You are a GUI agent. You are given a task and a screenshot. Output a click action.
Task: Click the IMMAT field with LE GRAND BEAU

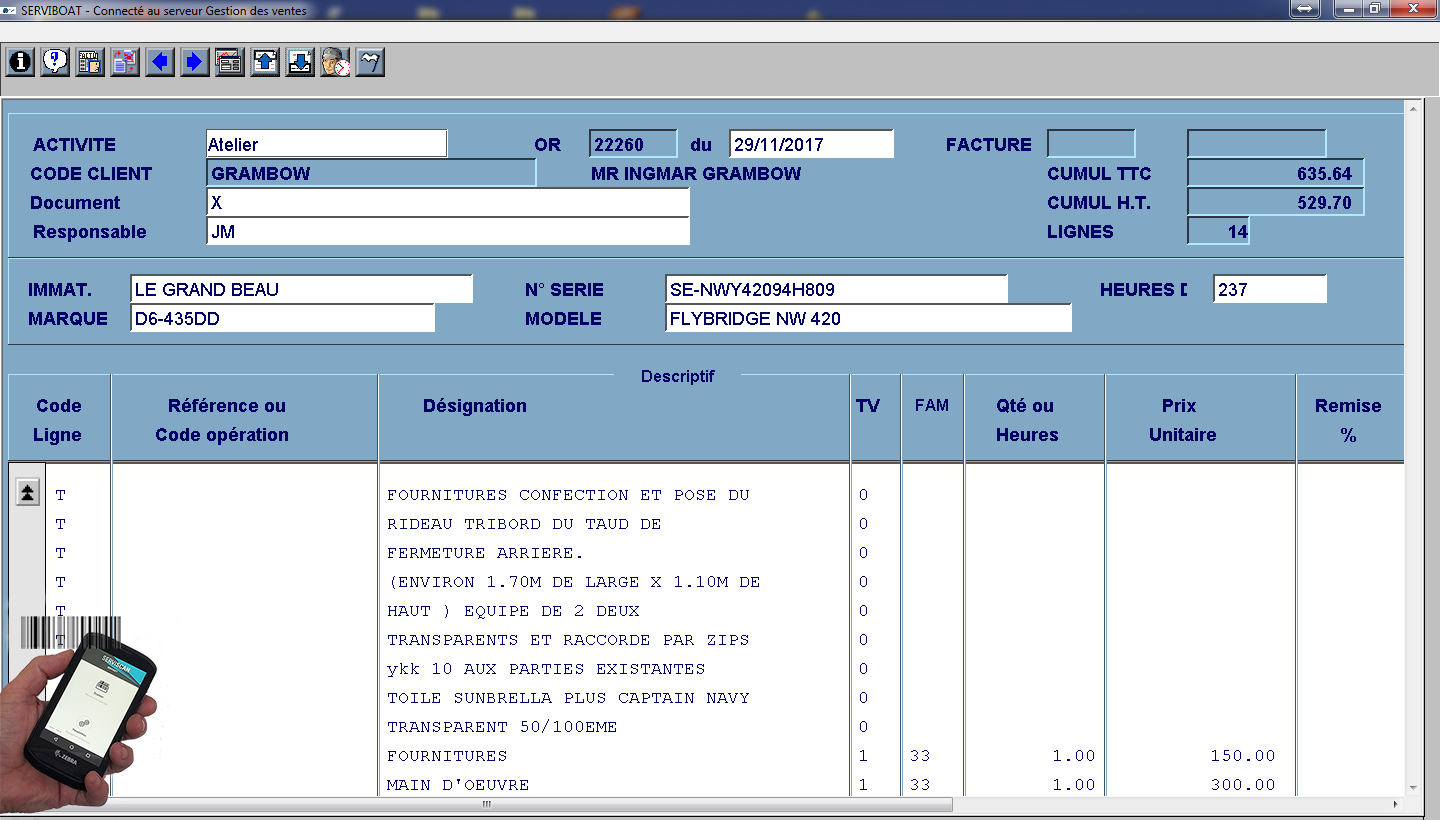[300, 289]
